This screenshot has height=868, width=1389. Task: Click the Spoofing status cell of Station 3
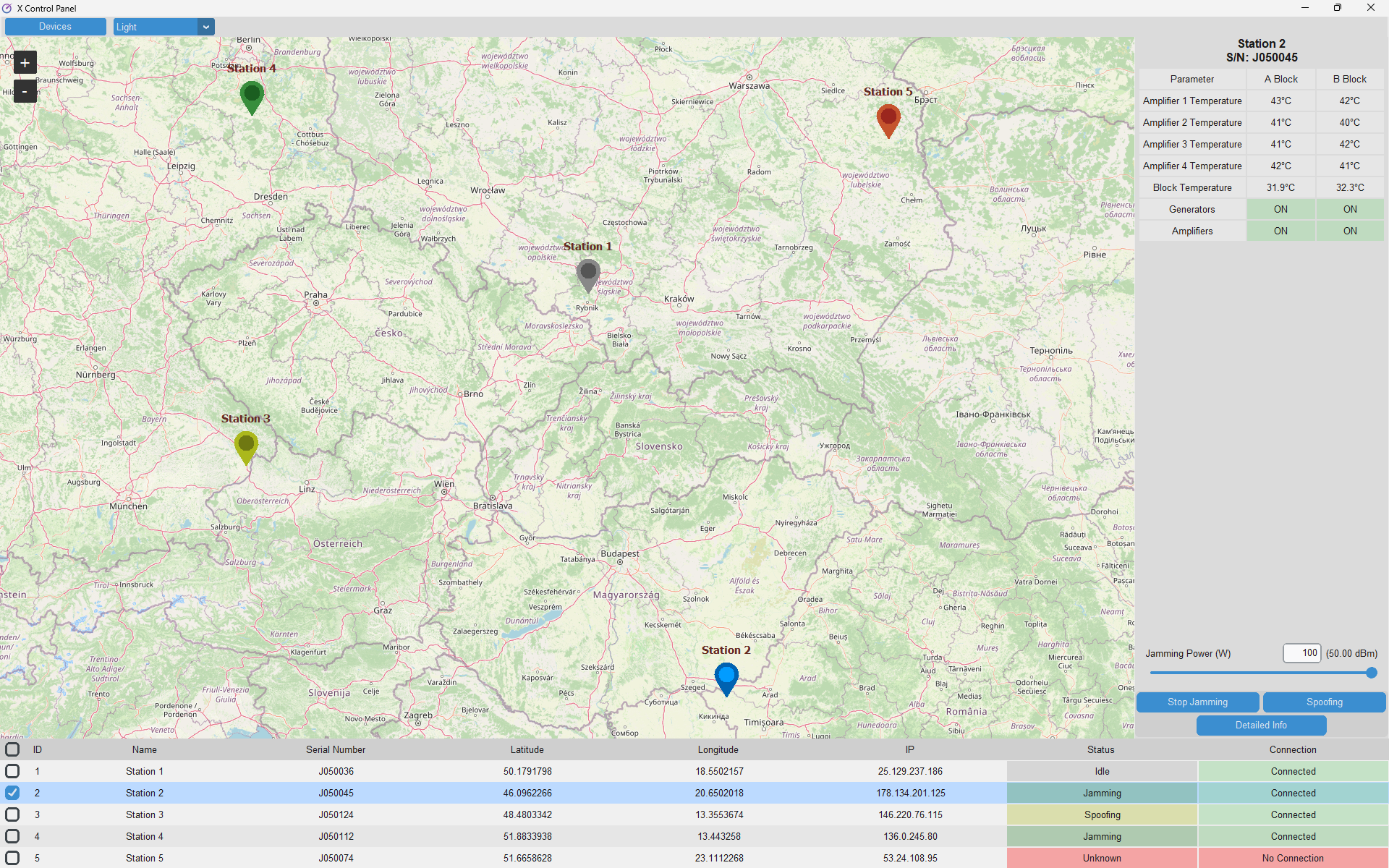[1102, 814]
